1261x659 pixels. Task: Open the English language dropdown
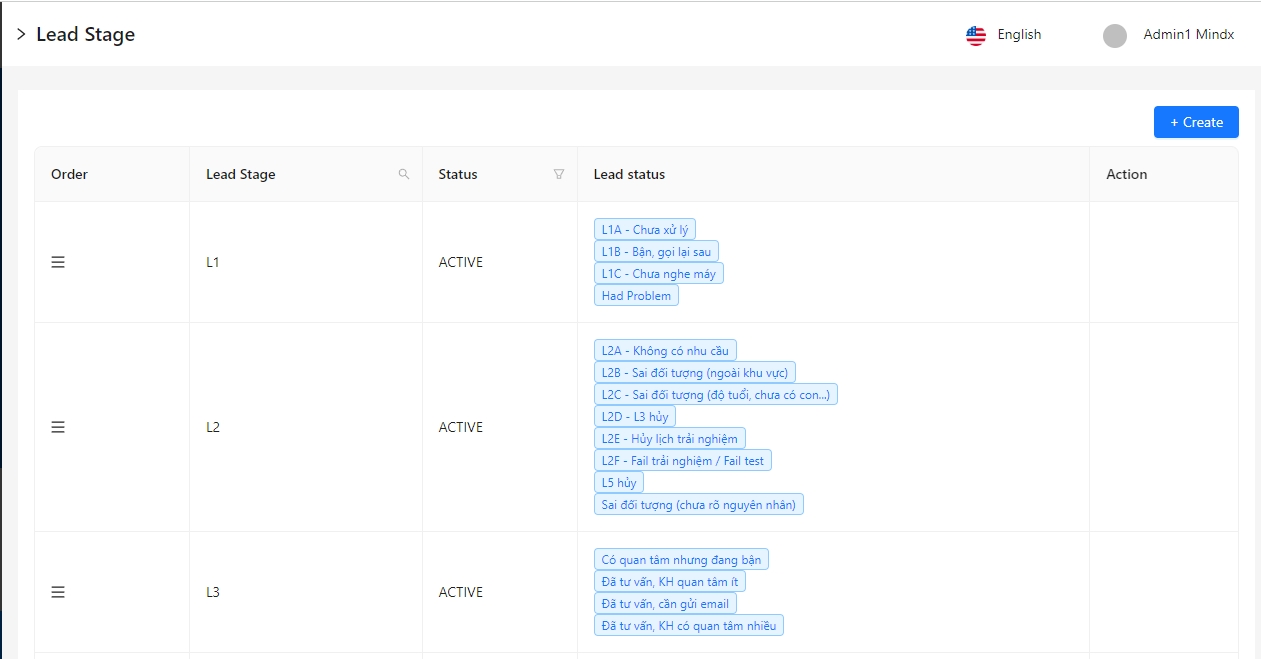coord(1019,35)
